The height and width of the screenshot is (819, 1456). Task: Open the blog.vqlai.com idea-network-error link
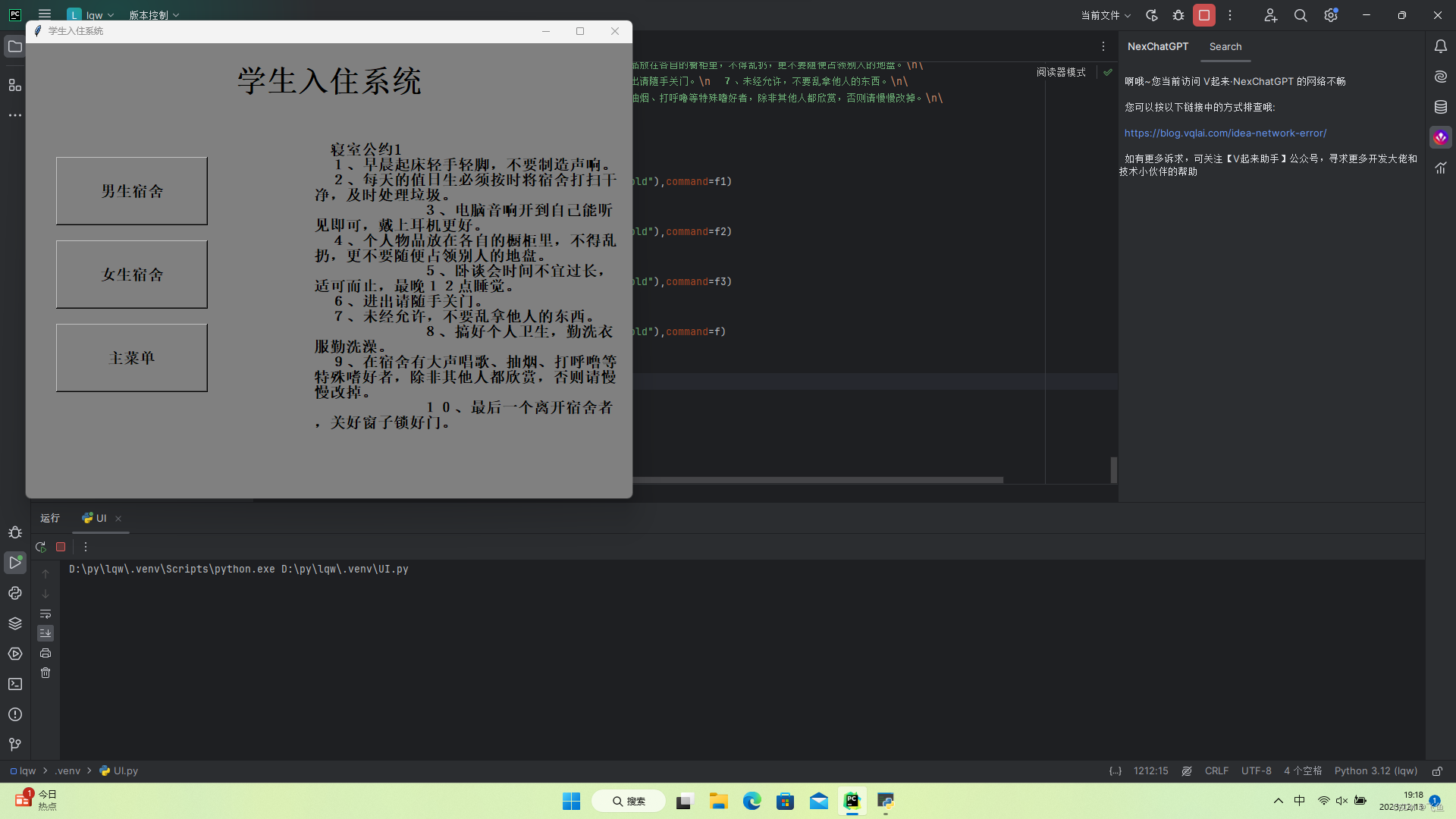coord(1225,133)
